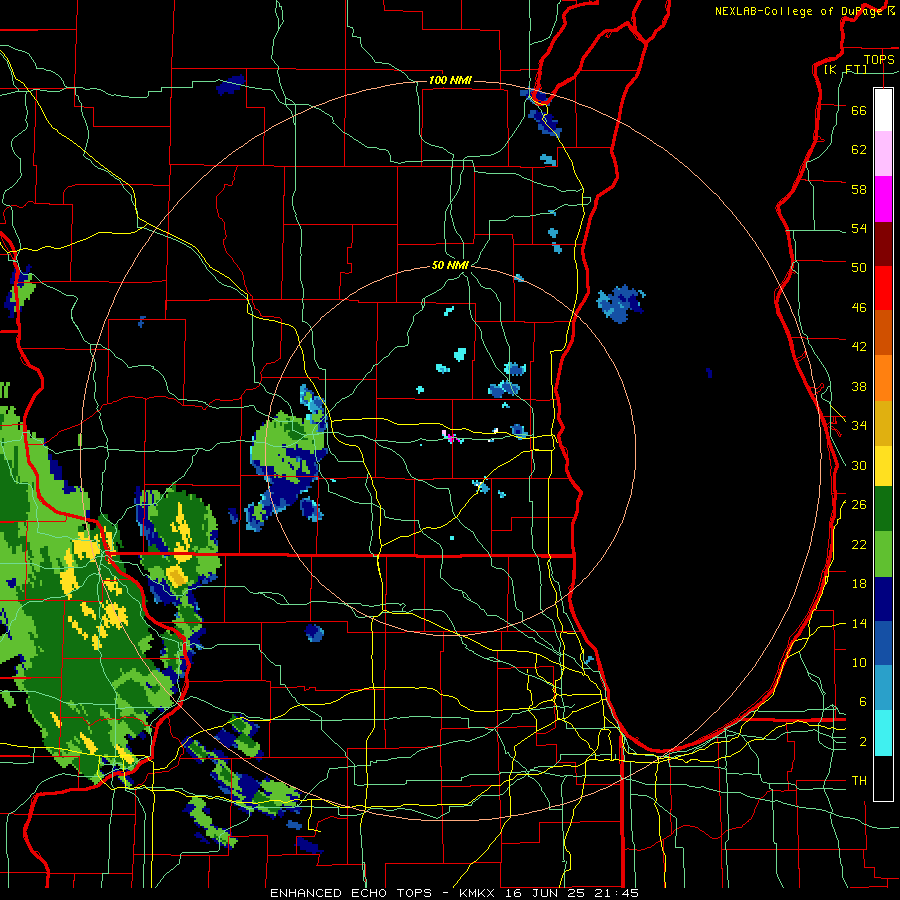Click the '10' legend value
Viewport: 900px width, 900px height.
[859, 662]
